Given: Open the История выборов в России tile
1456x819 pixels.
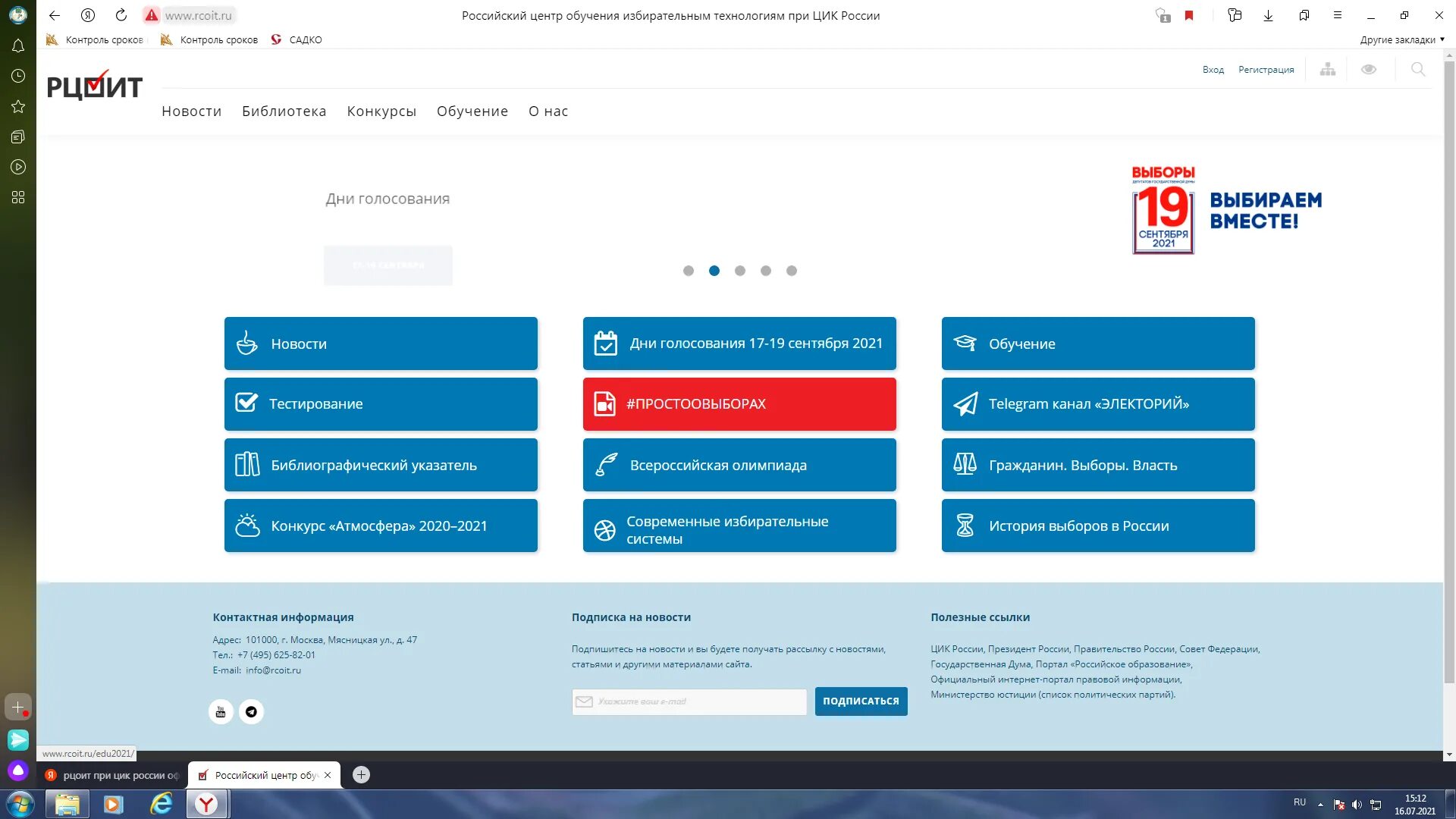Looking at the screenshot, I should (x=1098, y=526).
